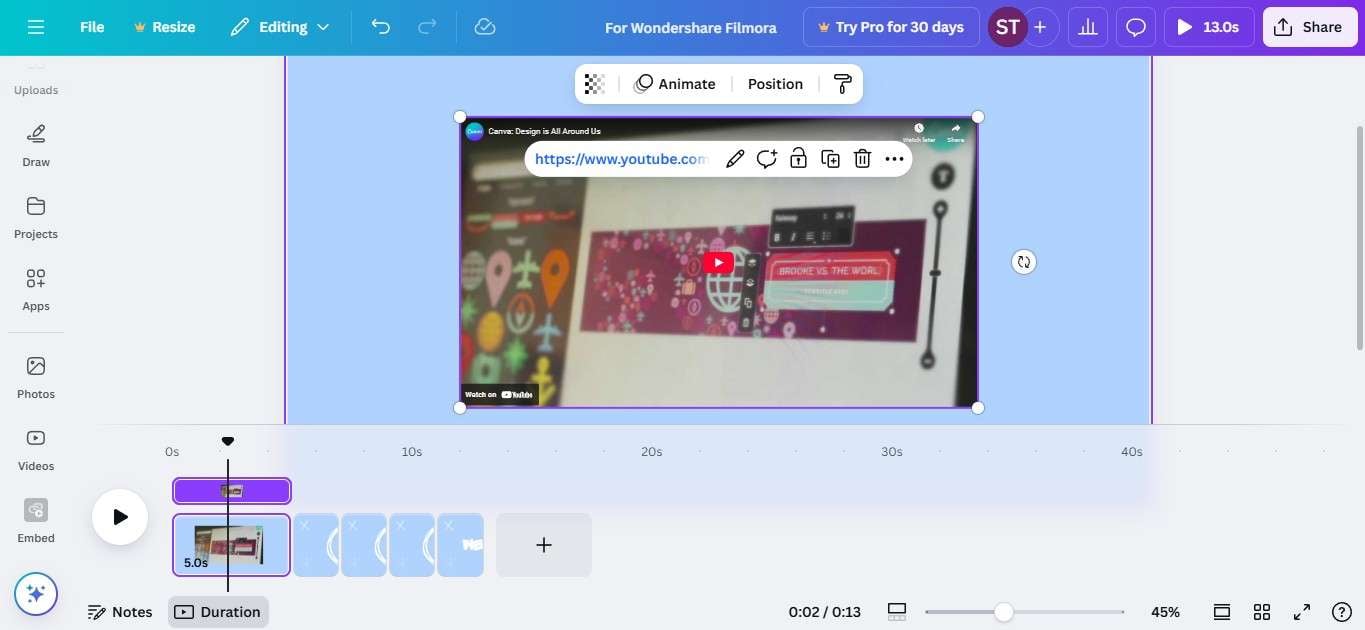Image resolution: width=1365 pixels, height=630 pixels.
Task: Redo the last undone action
Action: point(427,27)
